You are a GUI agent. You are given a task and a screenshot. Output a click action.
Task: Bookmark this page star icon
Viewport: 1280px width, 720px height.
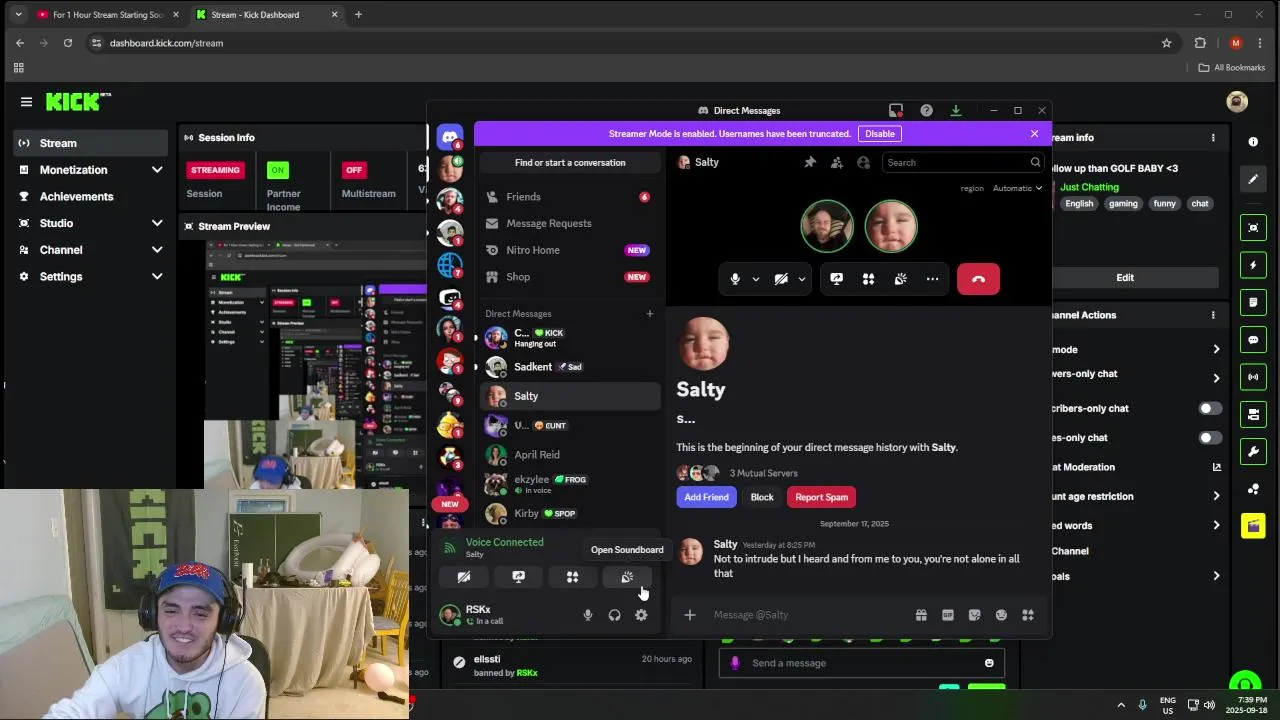[1166, 43]
